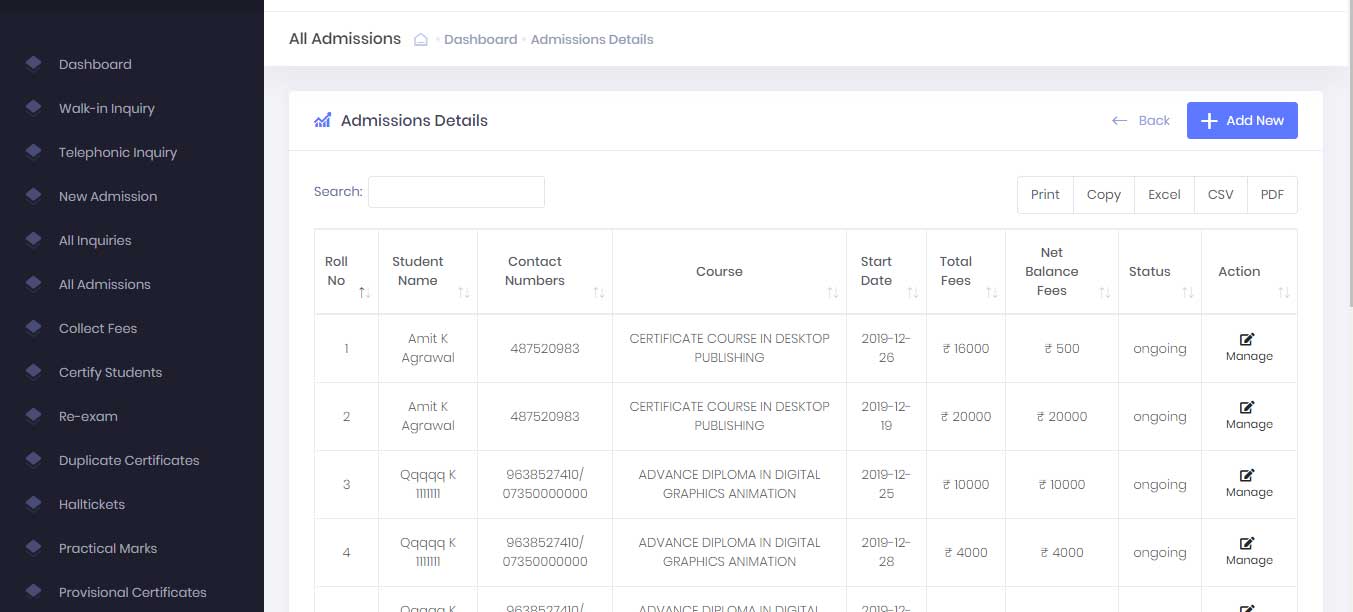This screenshot has height=612, width=1353.
Task: Click the diamond icon beside Dashboard
Action: (33, 64)
